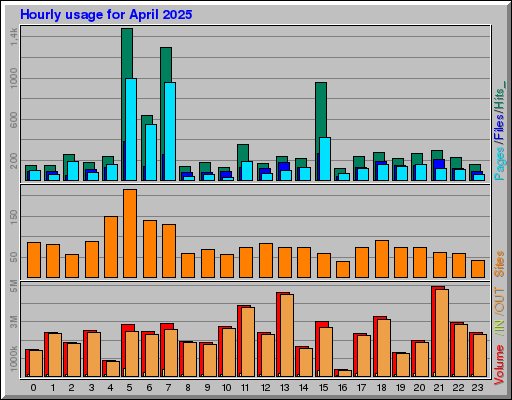
Task: Click the orange Sites bar for hour 18
Action: click(382, 259)
